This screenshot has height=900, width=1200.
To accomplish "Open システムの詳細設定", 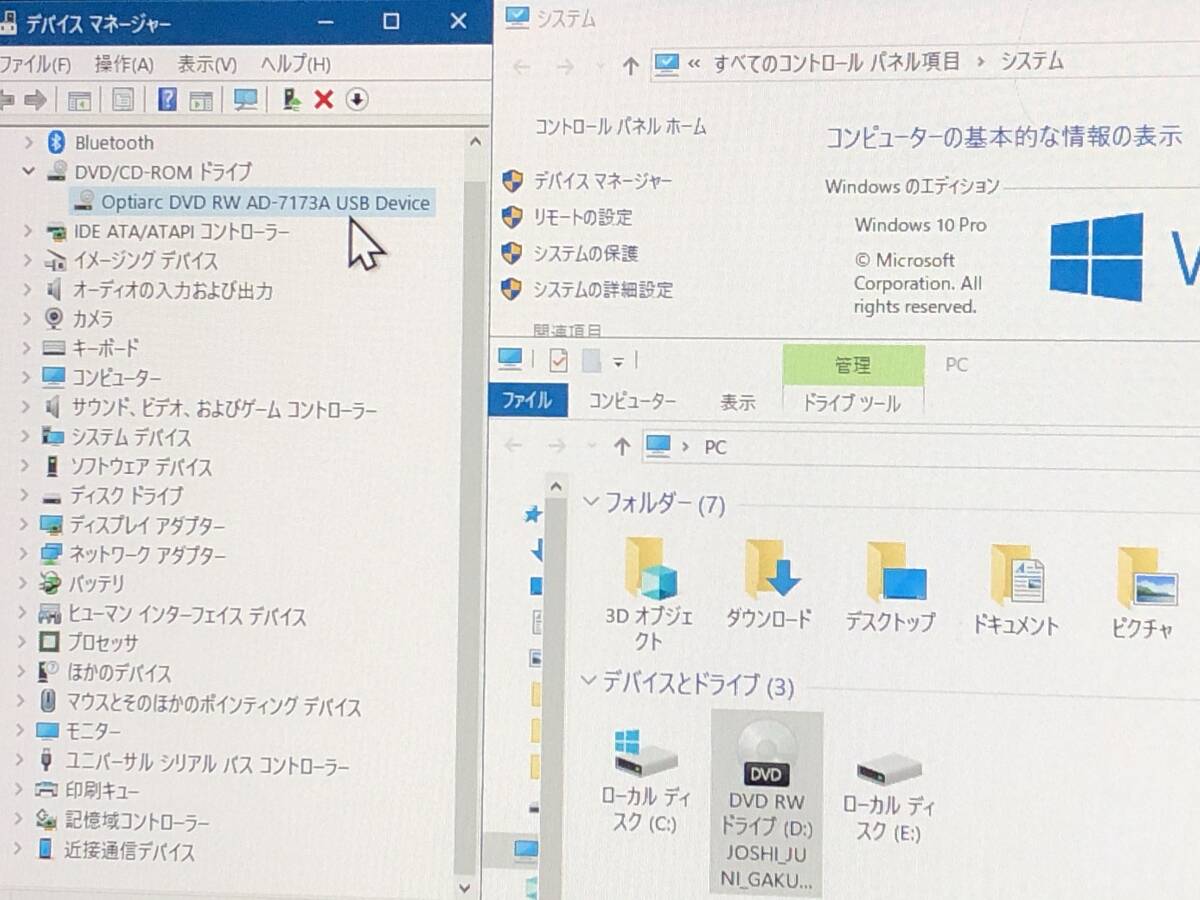I will [x=603, y=289].
